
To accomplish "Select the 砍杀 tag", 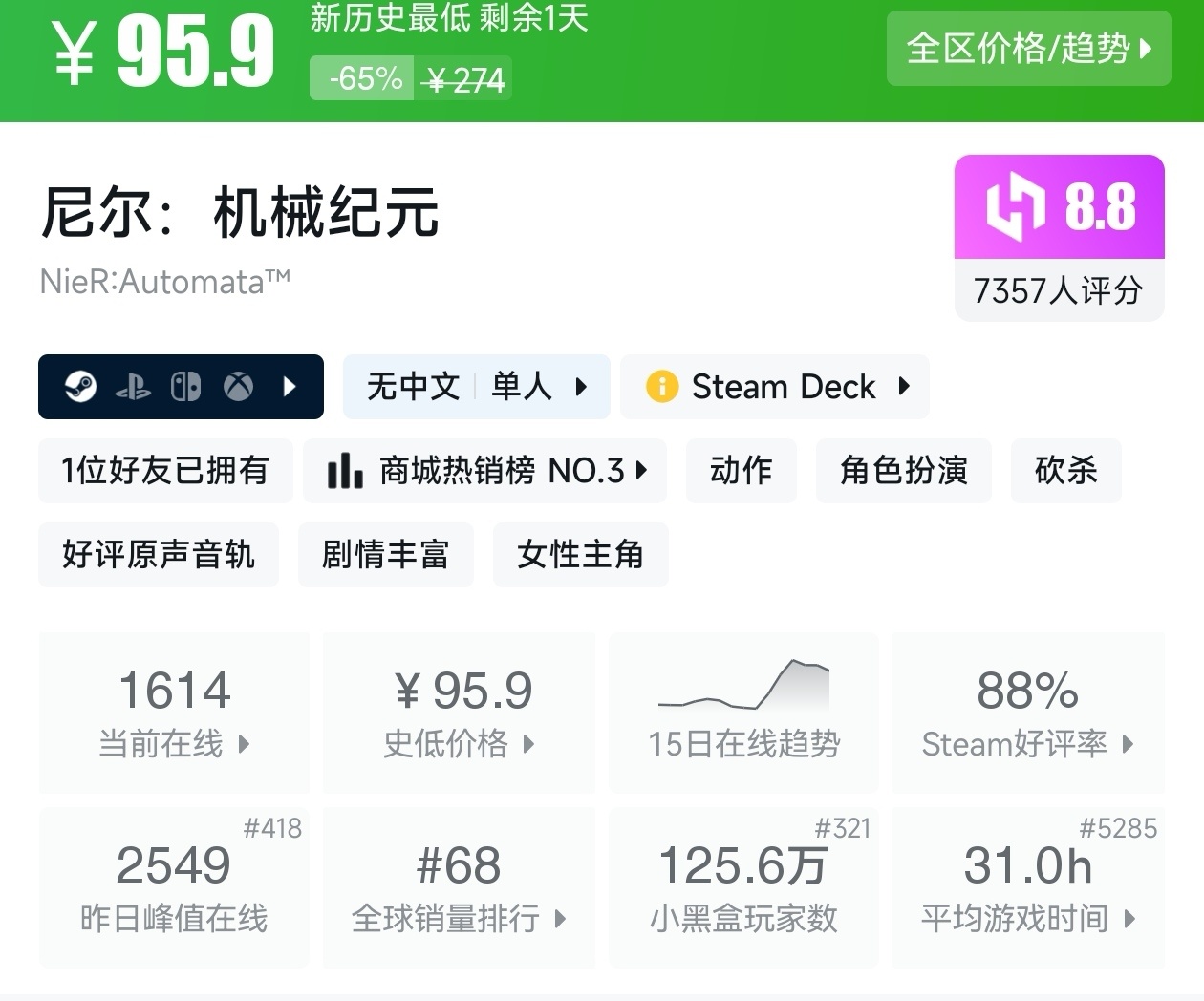I will click(x=1066, y=470).
